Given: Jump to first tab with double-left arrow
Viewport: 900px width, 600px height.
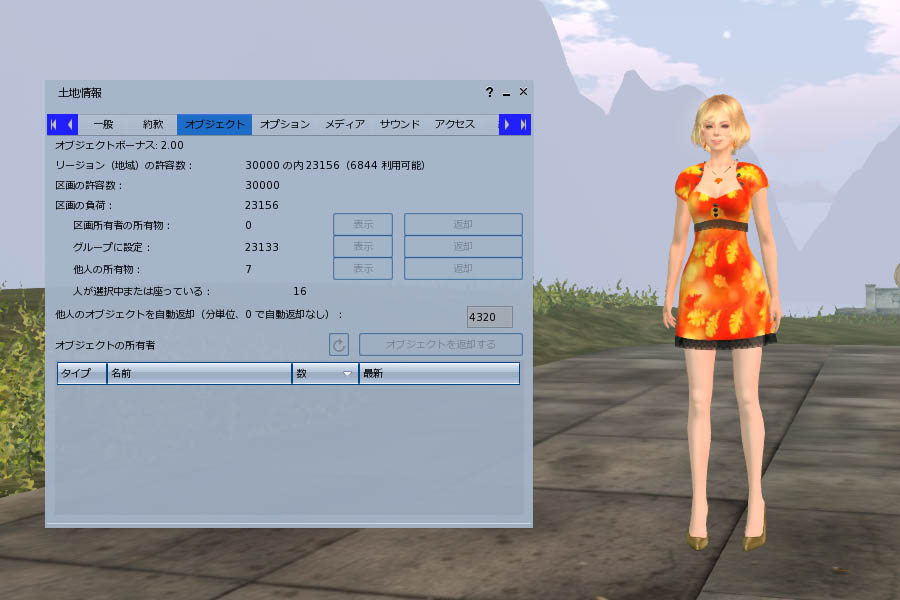Looking at the screenshot, I should coord(54,125).
